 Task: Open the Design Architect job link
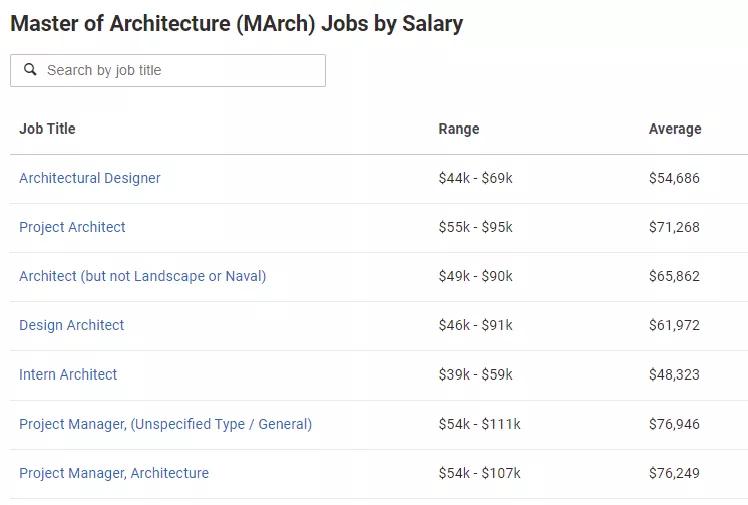[x=72, y=325]
